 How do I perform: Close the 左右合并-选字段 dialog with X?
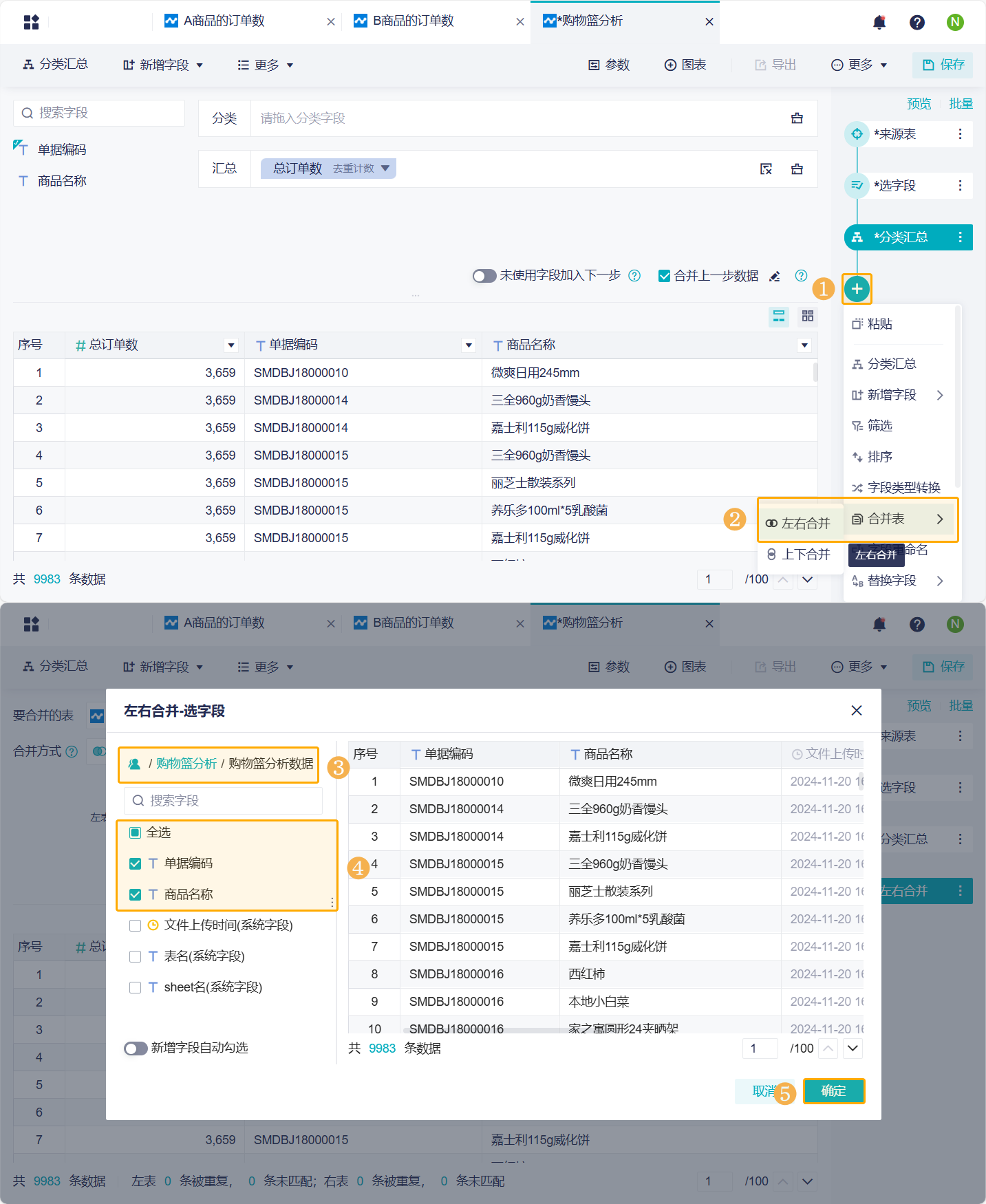[x=857, y=711]
